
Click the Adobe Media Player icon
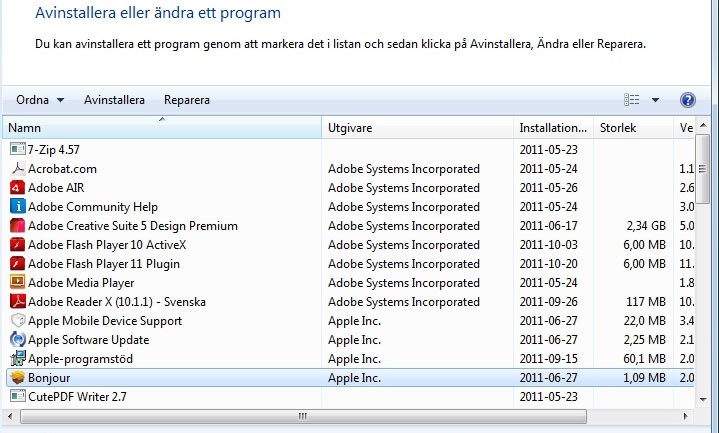[x=17, y=283]
